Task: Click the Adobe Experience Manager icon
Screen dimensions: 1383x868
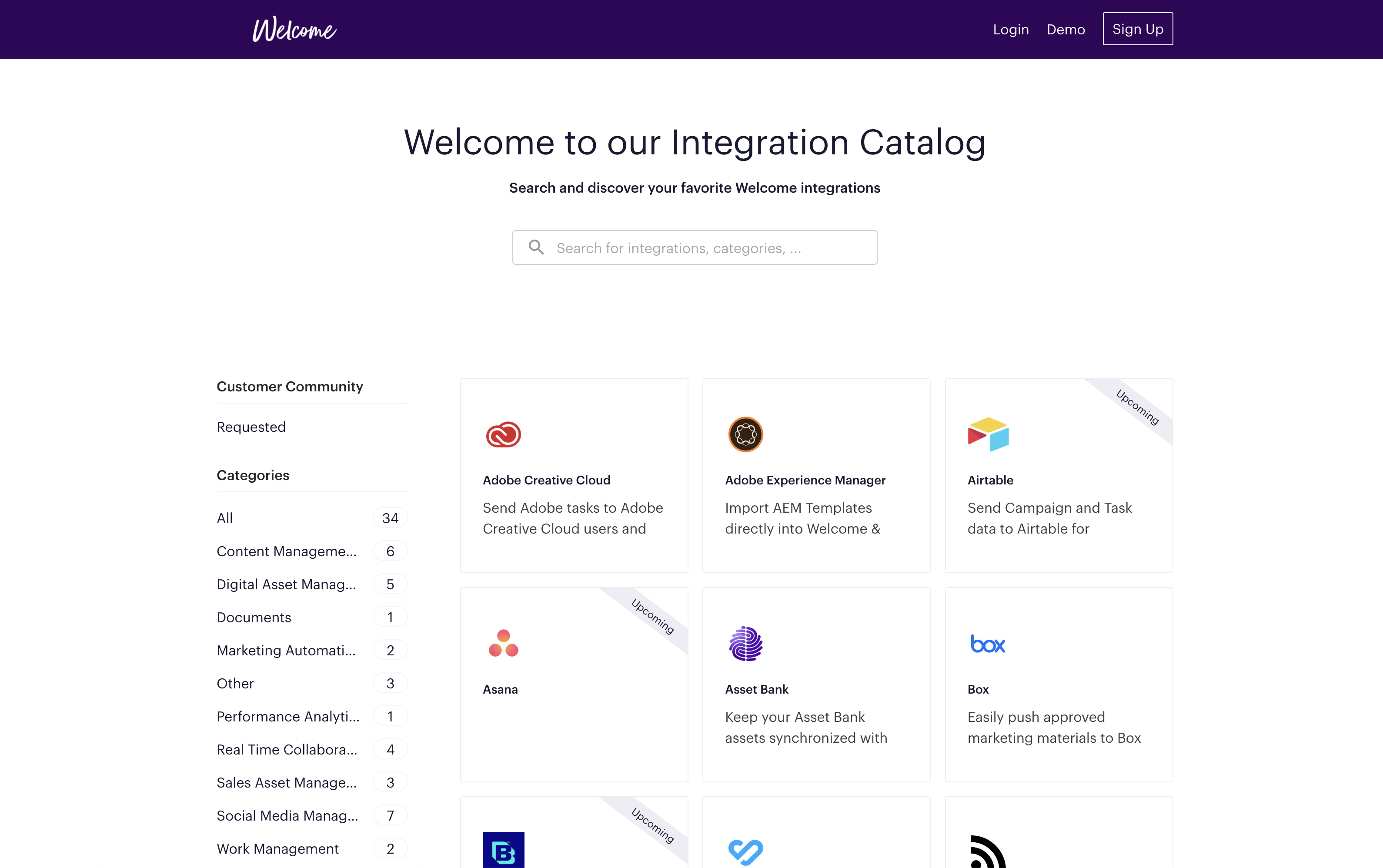Action: (x=745, y=434)
